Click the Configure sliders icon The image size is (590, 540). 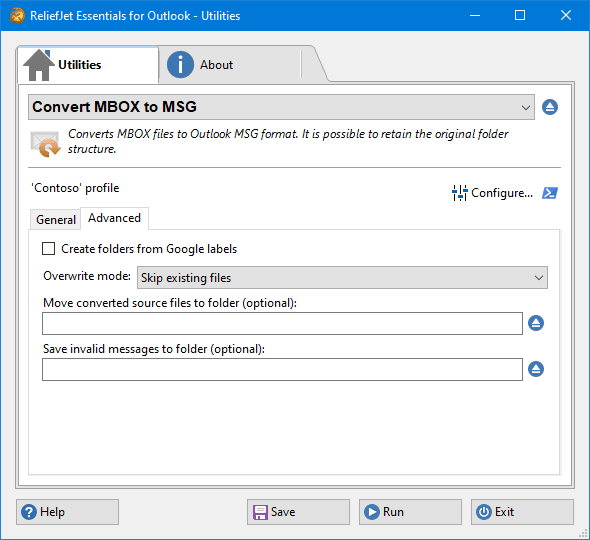coord(459,193)
